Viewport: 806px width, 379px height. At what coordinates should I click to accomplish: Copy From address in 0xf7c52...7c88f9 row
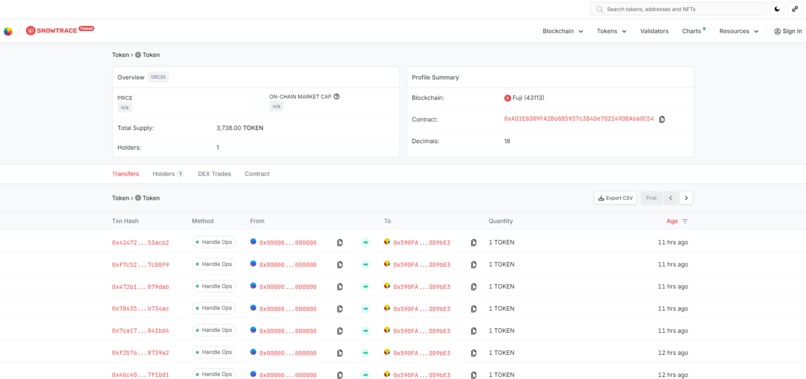coord(340,265)
